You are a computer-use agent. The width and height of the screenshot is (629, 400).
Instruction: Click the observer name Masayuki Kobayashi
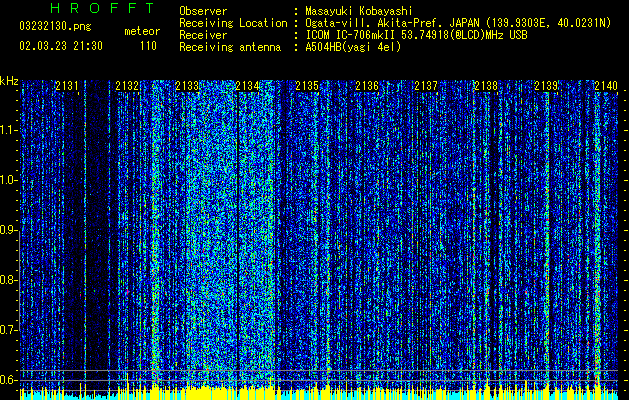(x=359, y=11)
